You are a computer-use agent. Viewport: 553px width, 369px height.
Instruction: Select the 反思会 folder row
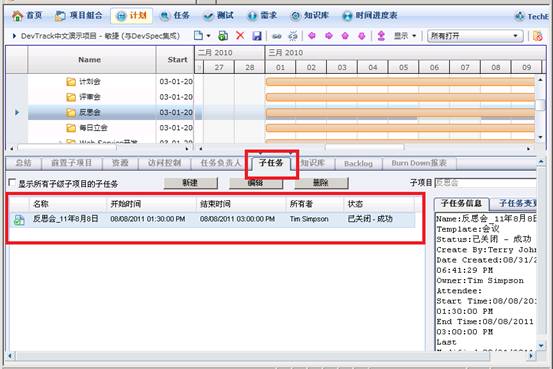pos(110,112)
